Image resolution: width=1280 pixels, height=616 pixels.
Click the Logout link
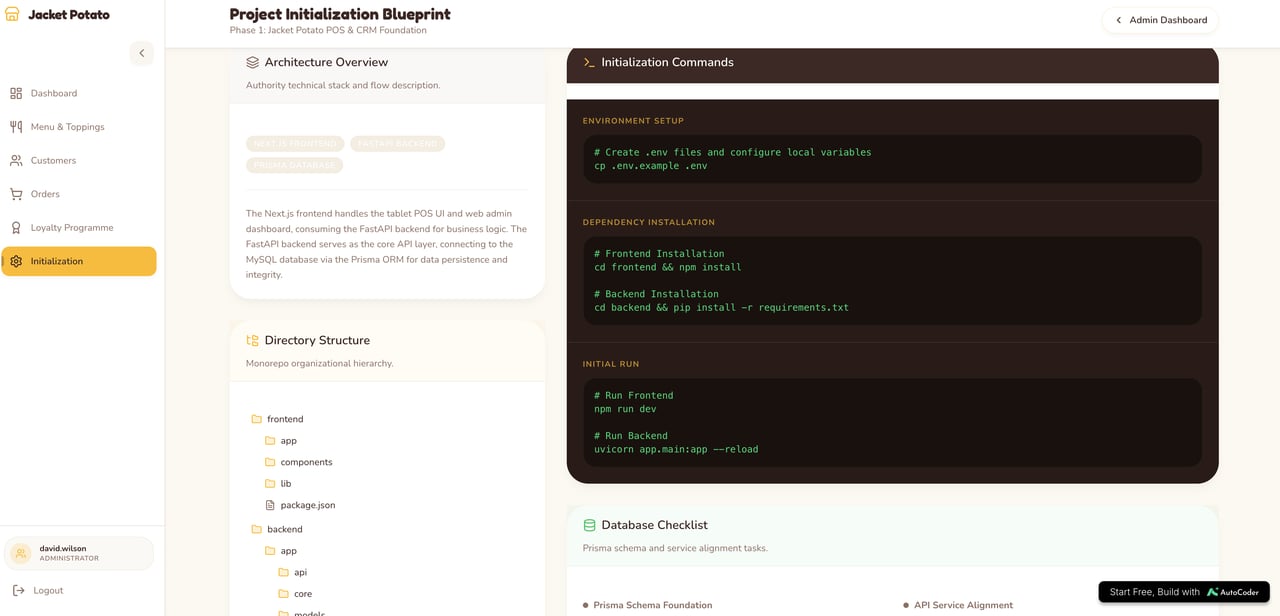(38, 590)
